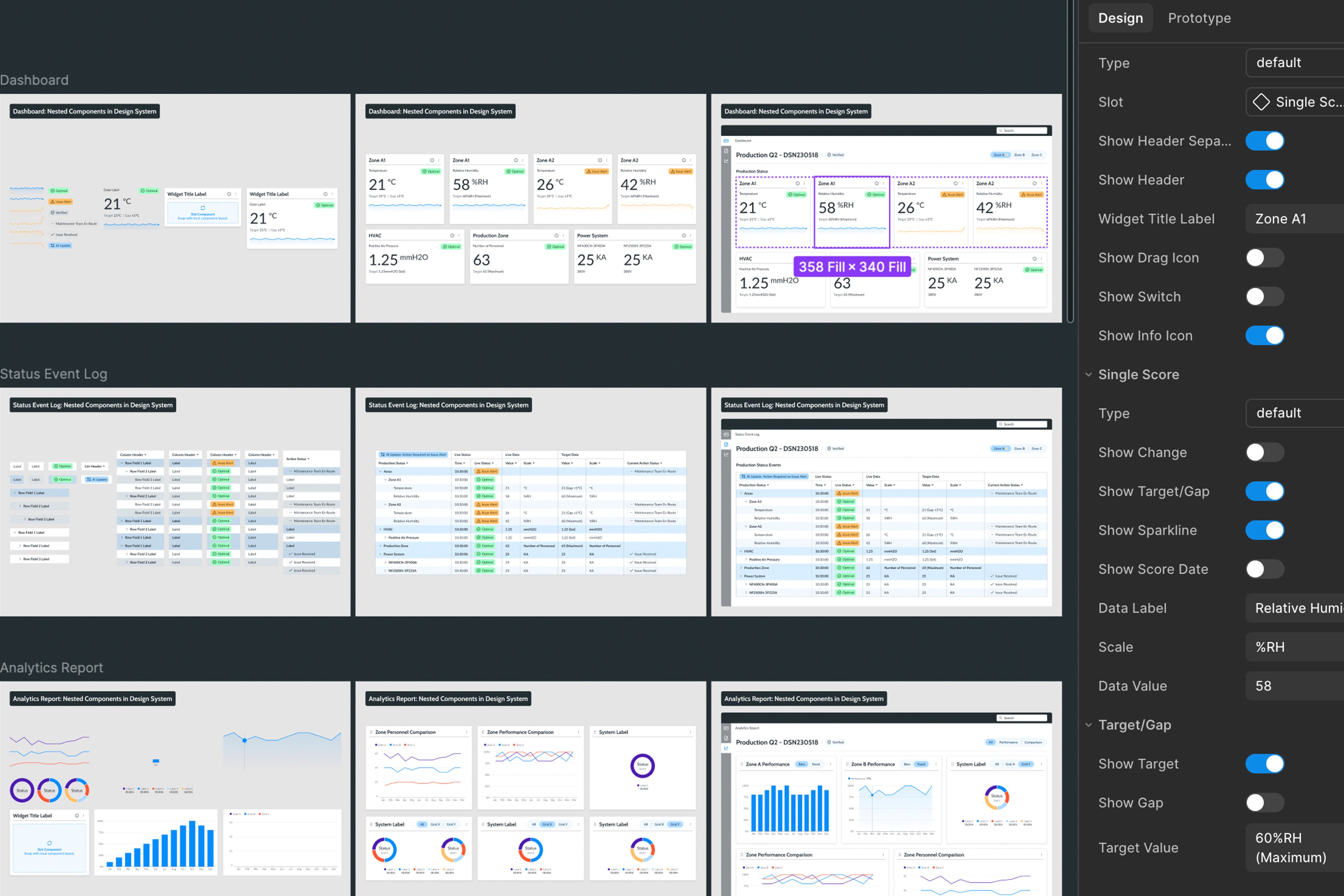Screen dimensions: 1344x896
Task: Click the canvas vertical scrollbar
Action: point(1070,160)
